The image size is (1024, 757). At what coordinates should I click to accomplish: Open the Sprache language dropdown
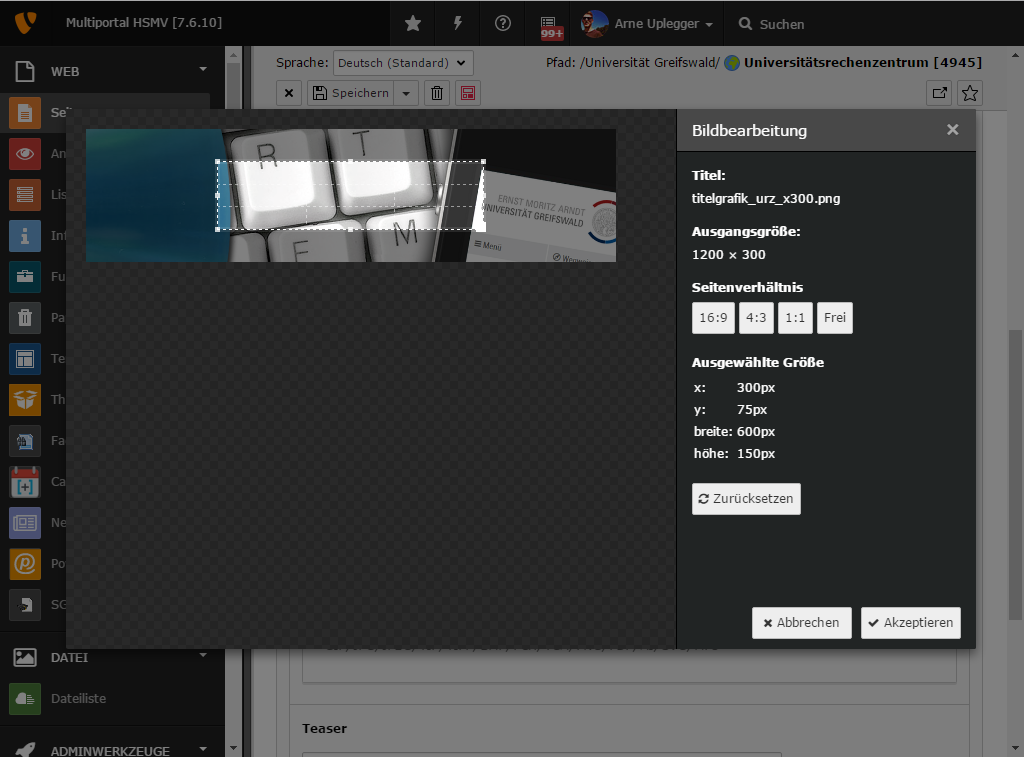pos(403,63)
